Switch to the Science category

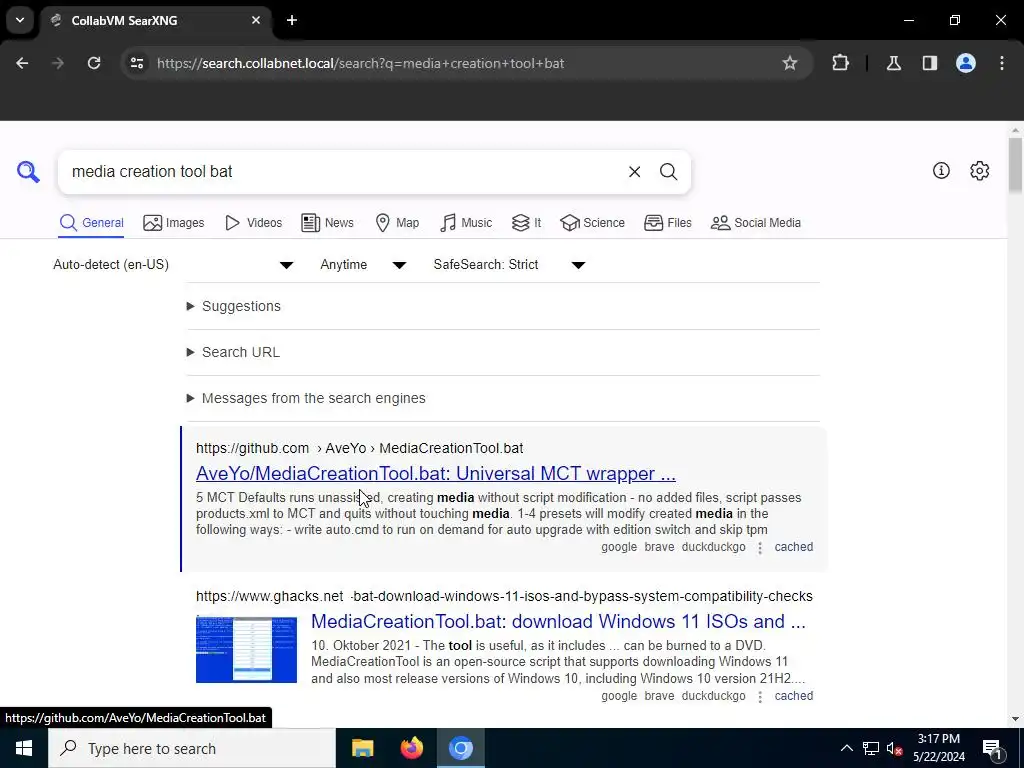point(592,223)
